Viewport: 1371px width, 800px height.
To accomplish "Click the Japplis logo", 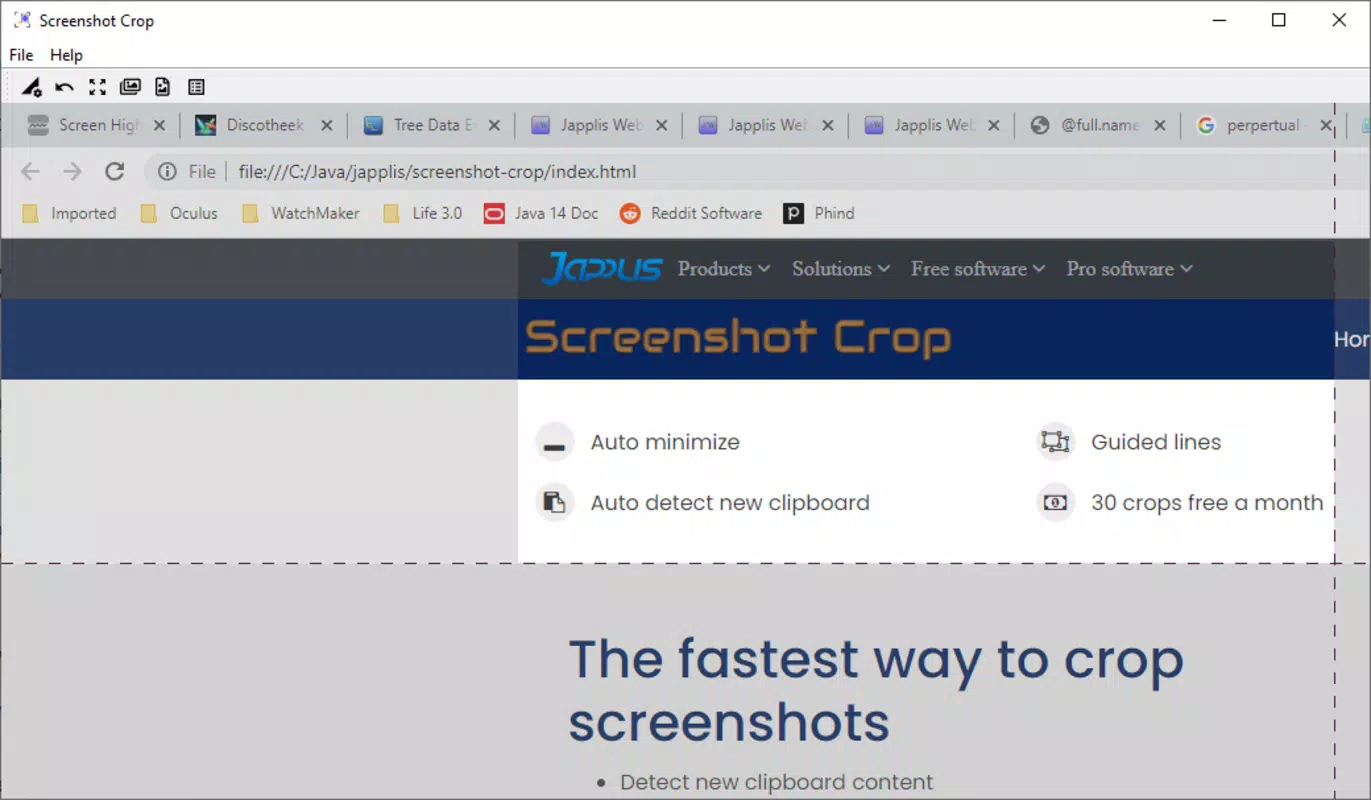I will [602, 269].
